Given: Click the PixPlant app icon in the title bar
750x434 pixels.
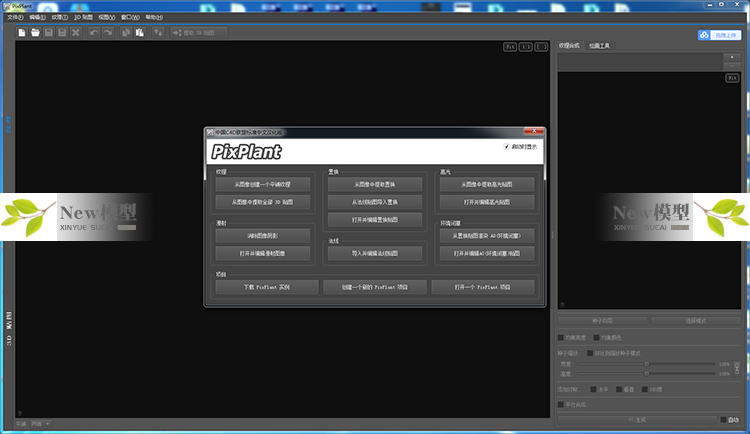Looking at the screenshot, I should coord(7,6).
